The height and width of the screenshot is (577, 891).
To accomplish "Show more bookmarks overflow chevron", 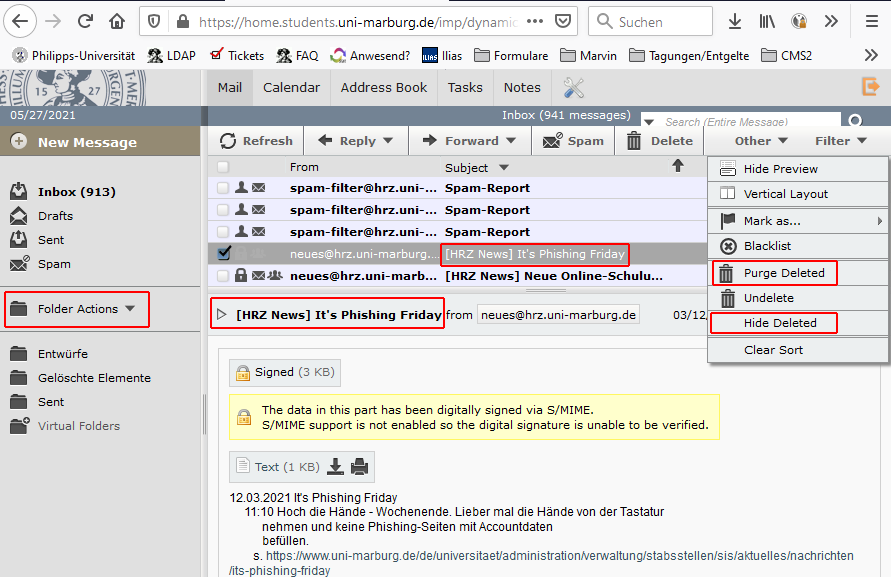I will point(871,55).
